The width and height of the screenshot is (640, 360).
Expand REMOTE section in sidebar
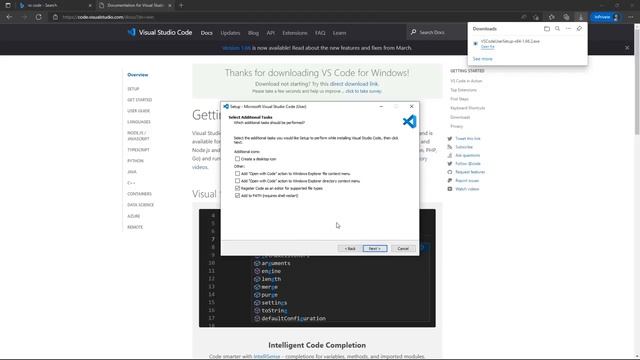coord(135,227)
